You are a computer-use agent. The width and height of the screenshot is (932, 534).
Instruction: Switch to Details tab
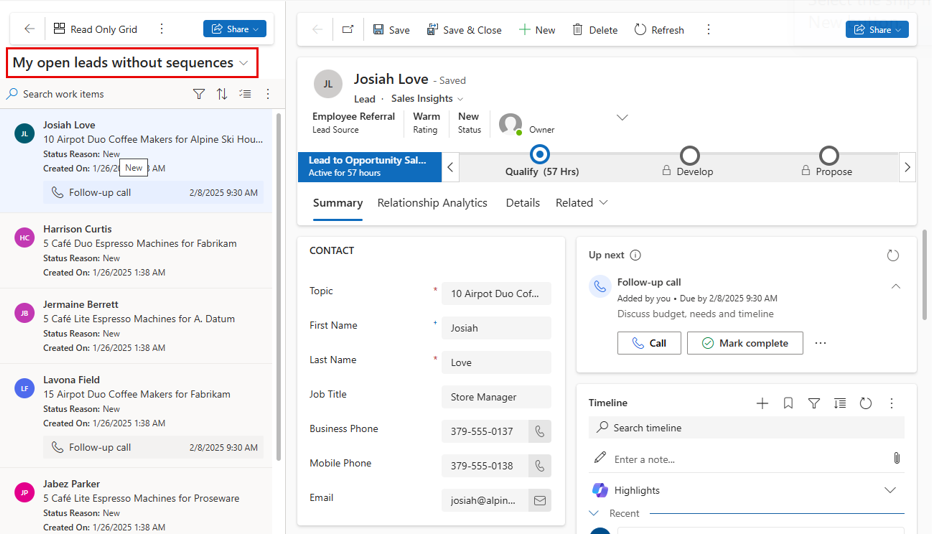tap(523, 203)
